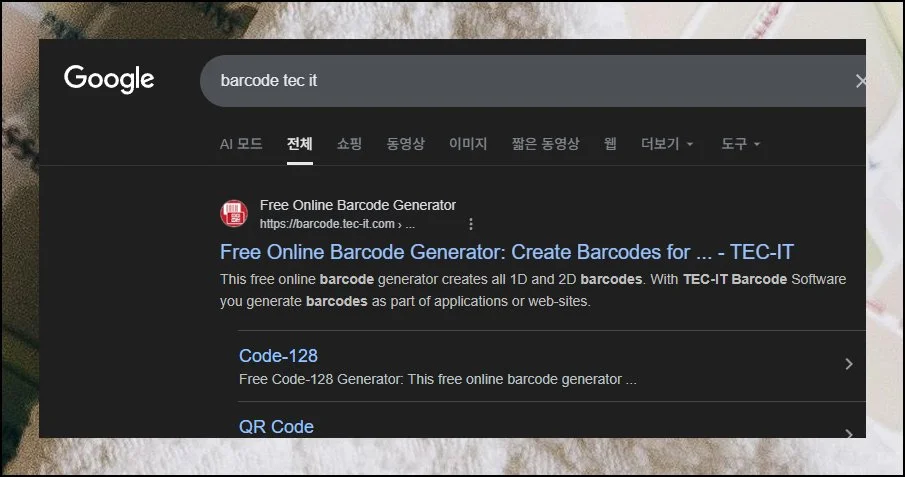The image size is (905, 477).
Task: Click the chevron arrow next to QR Code
Action: 848,433
